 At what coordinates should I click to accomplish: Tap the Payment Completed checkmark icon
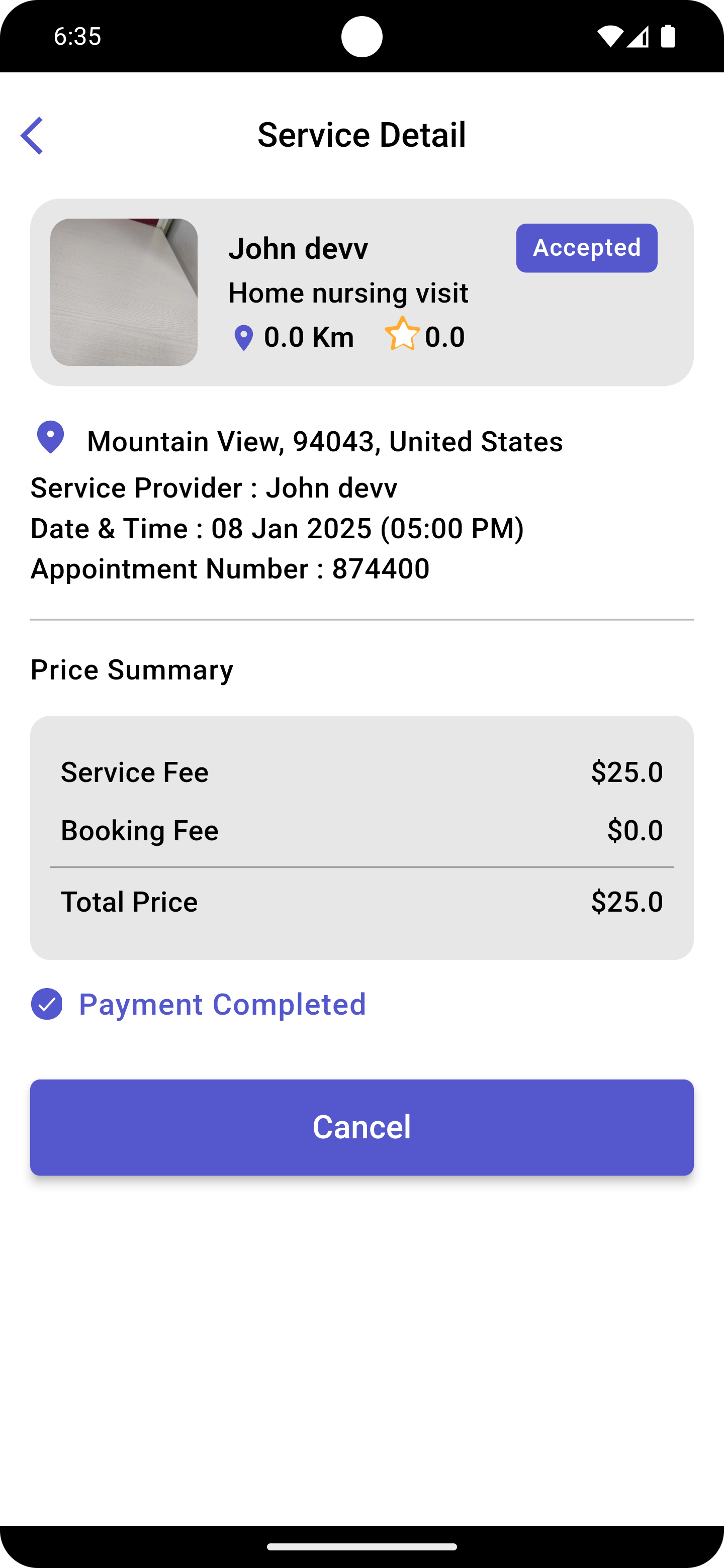[x=47, y=1004]
